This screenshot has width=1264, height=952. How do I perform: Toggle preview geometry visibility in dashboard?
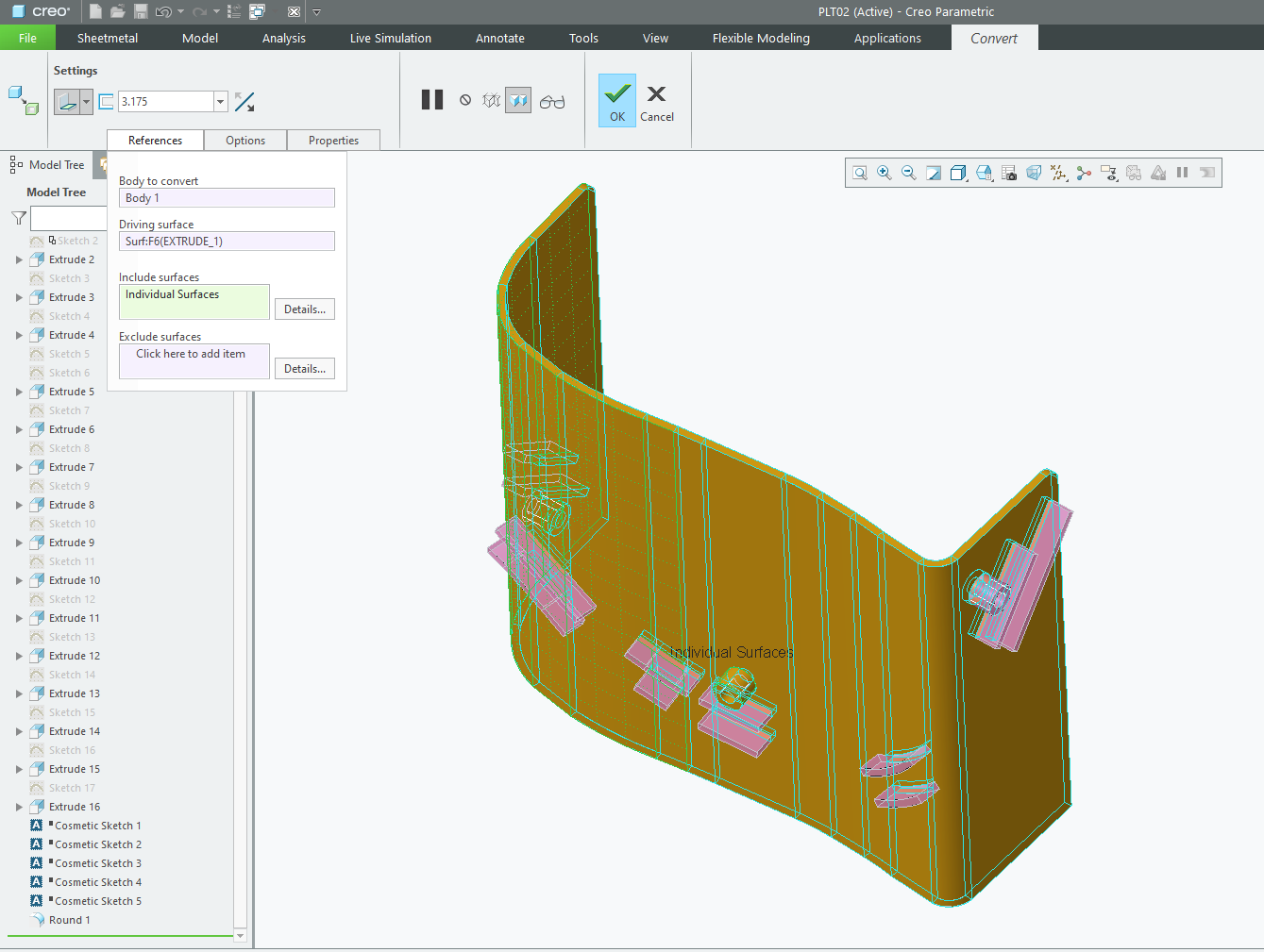click(517, 99)
